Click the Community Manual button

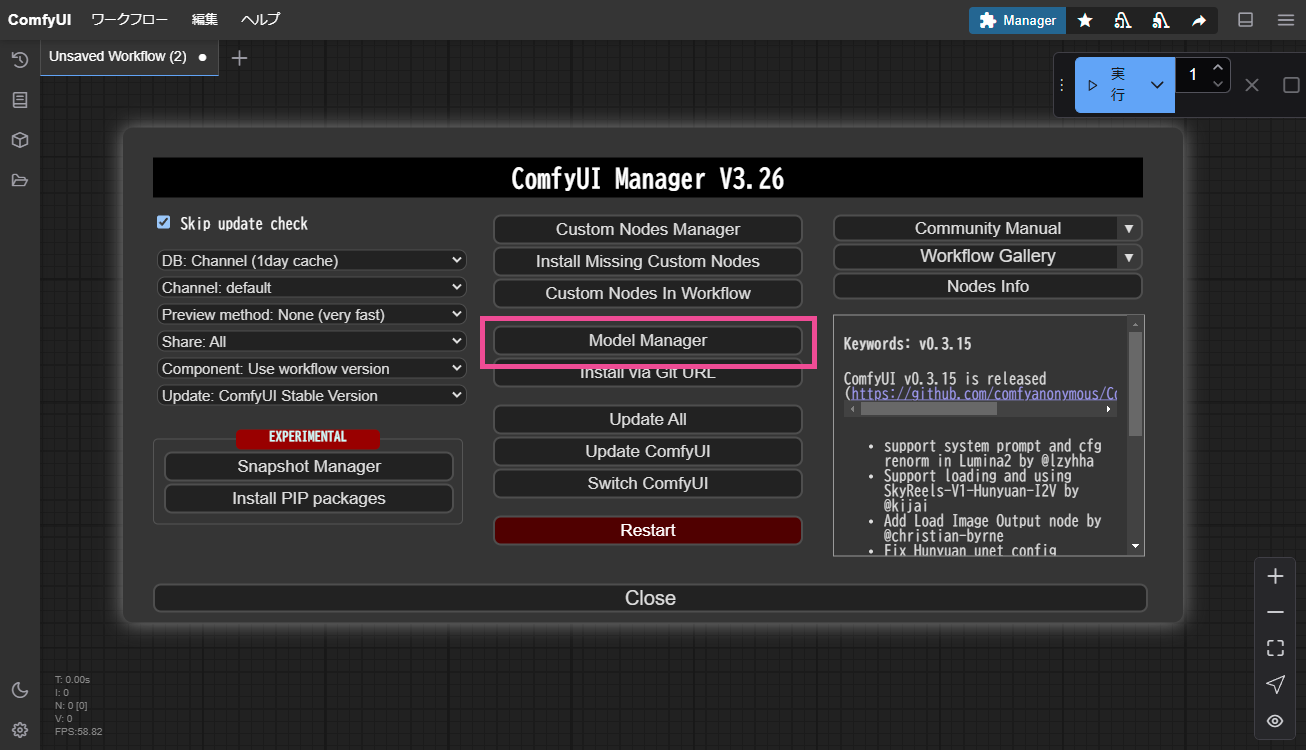coord(977,228)
